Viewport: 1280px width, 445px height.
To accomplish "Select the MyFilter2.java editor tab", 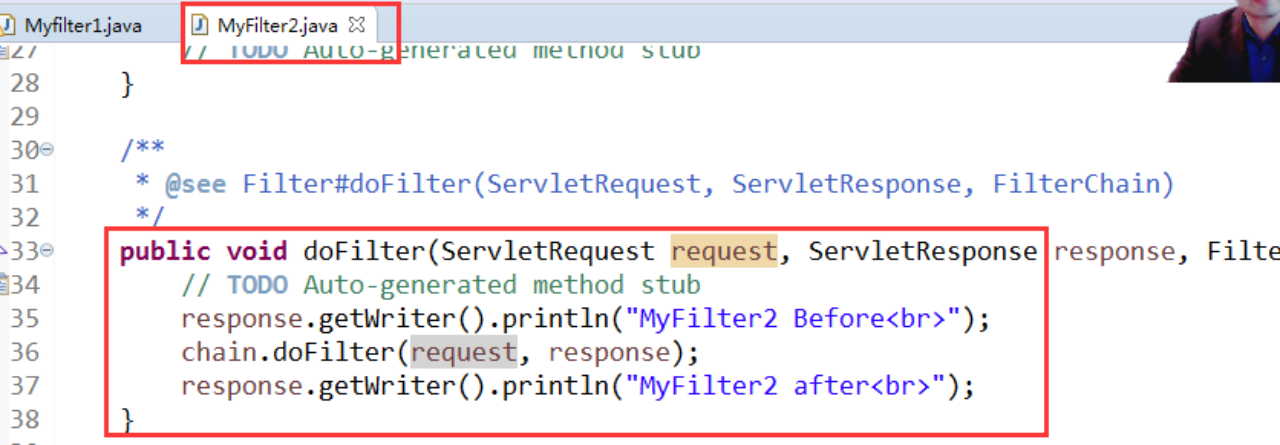I will click(x=277, y=25).
